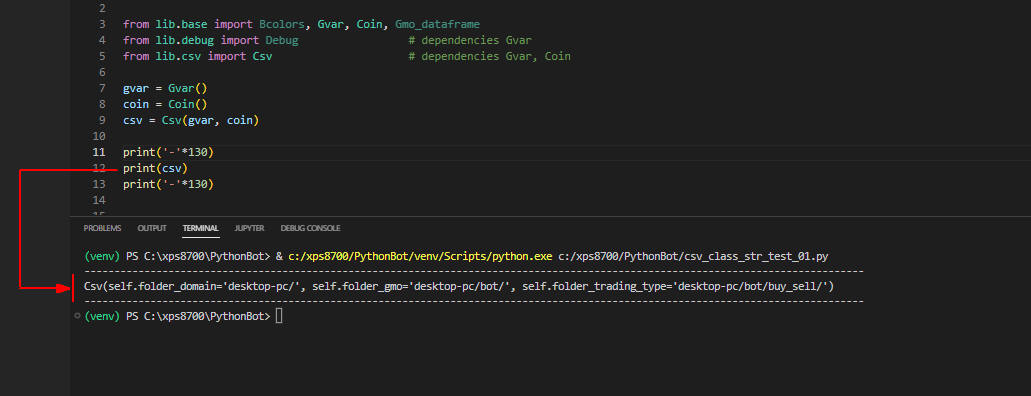Switch to the DEBUG CONSOLE tab

coord(310,228)
